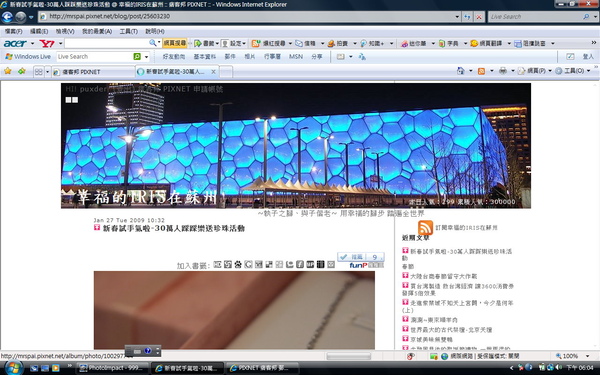Click the yellow 網頁搜尋 web search button

pos(174,43)
